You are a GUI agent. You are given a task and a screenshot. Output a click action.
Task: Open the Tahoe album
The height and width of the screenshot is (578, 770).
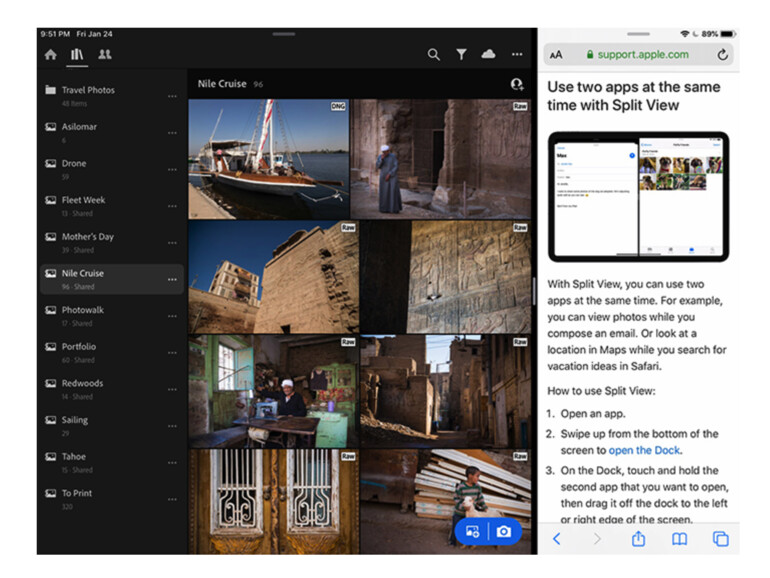(x=112, y=463)
